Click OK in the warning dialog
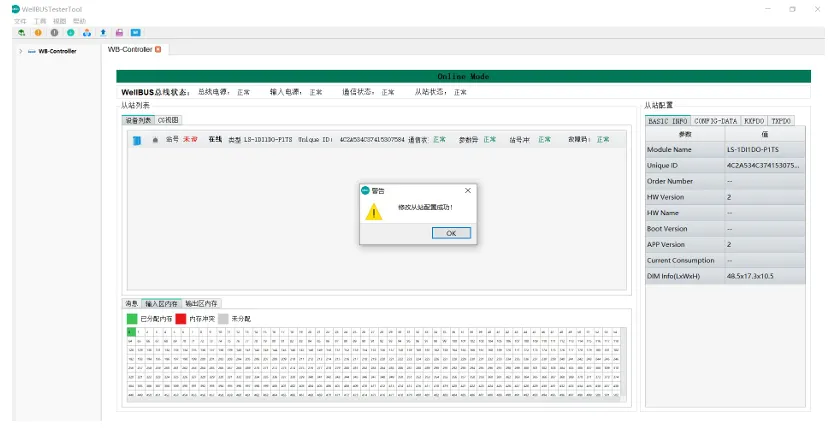Viewport: 833px width, 433px height. tap(451, 233)
